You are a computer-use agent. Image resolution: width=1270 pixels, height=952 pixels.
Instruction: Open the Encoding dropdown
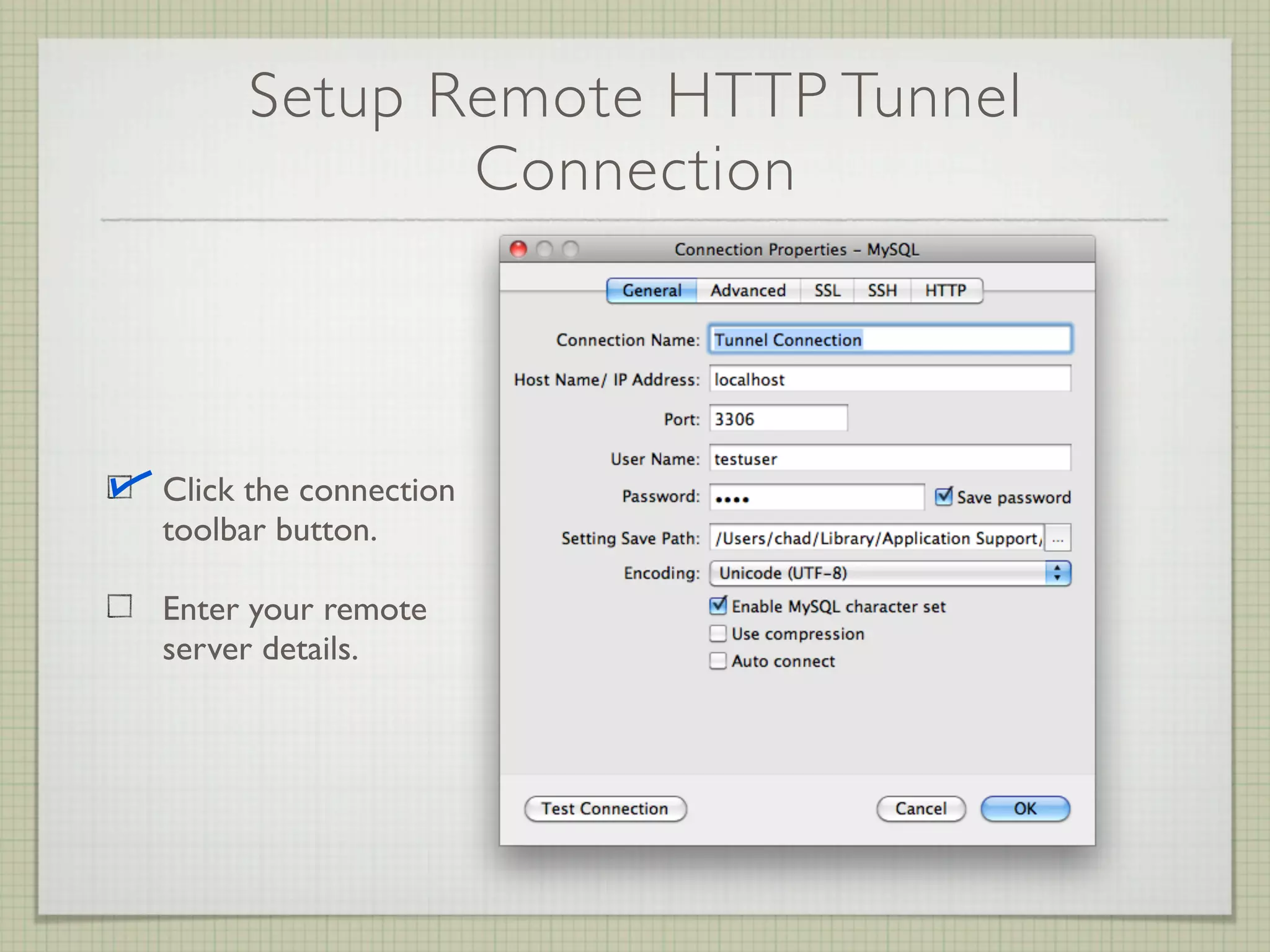pos(890,573)
